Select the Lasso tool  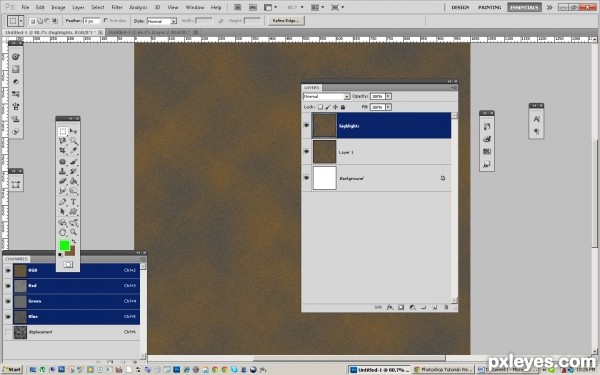(x=63, y=141)
